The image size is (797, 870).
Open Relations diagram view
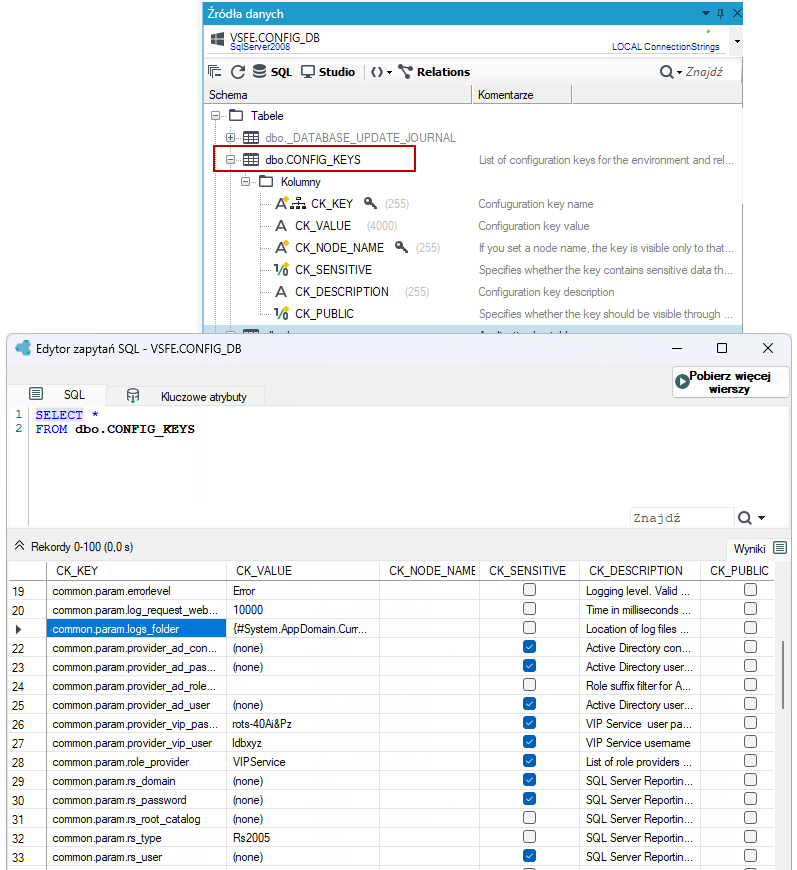pos(434,72)
